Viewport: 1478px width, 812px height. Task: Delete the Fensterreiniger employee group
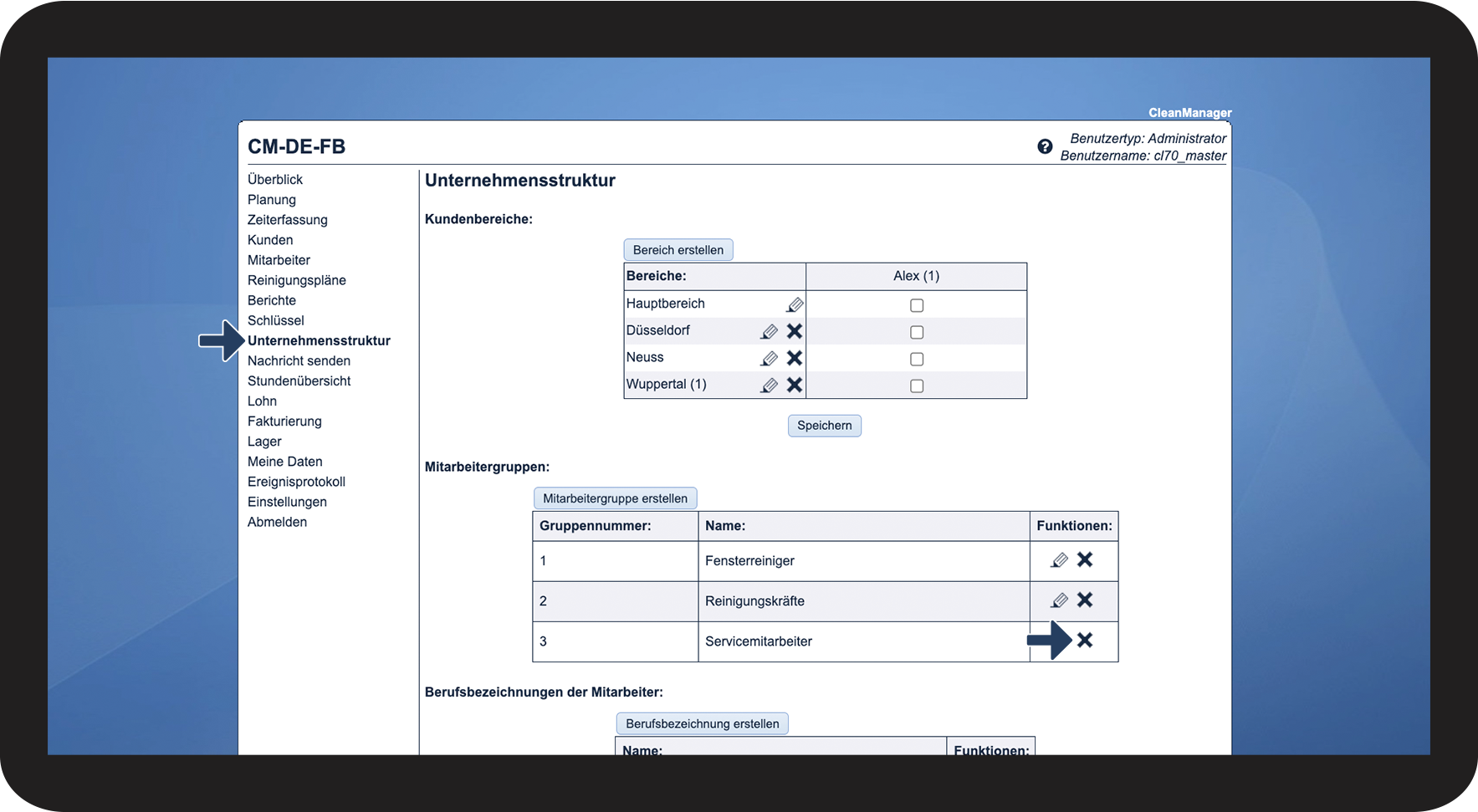[x=1085, y=559]
